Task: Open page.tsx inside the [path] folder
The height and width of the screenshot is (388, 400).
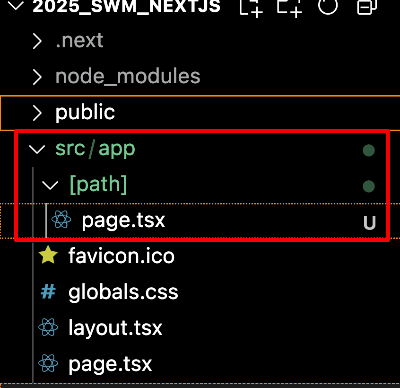Action: pos(123,221)
